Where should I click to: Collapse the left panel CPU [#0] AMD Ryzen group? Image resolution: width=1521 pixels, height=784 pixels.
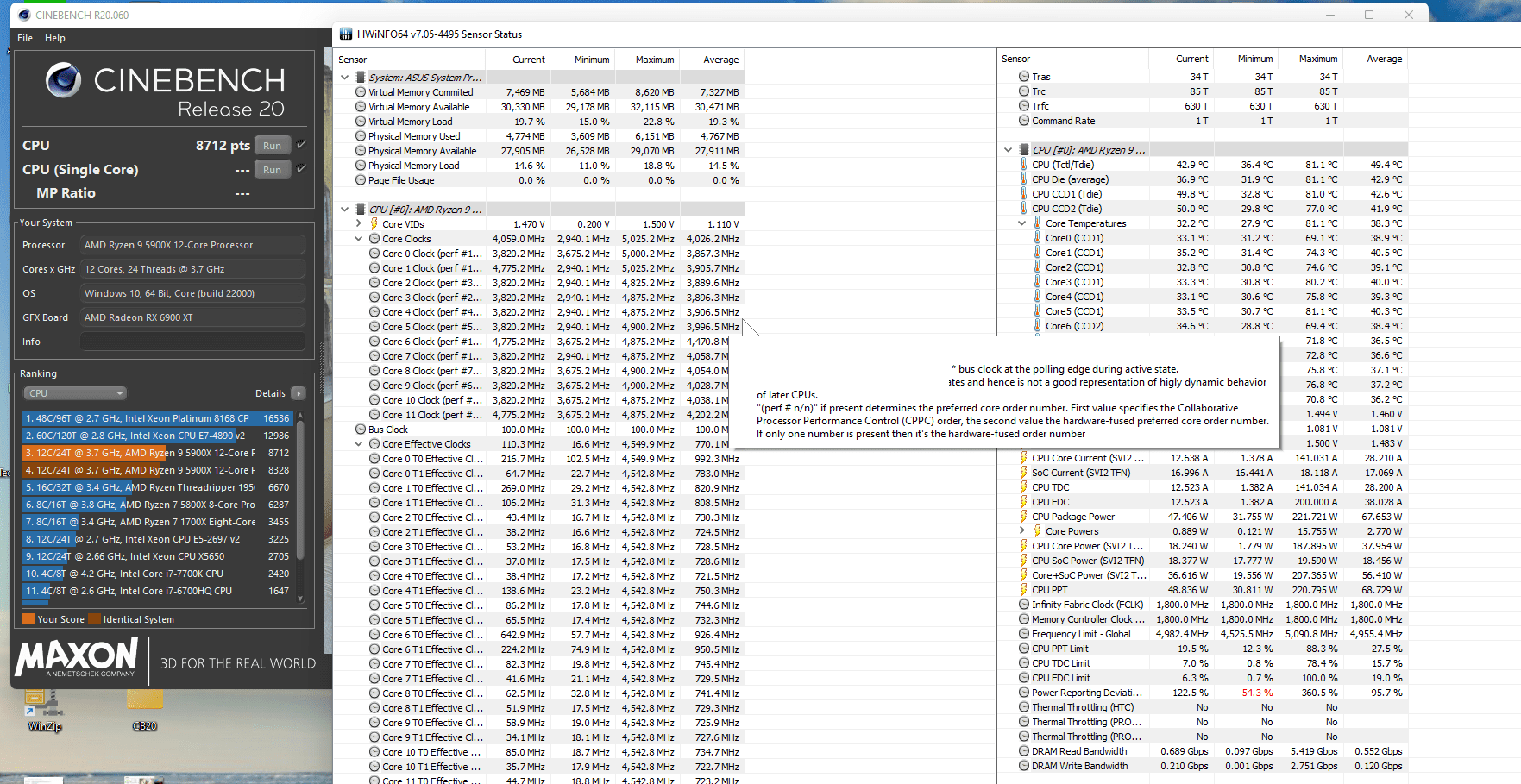click(x=345, y=210)
